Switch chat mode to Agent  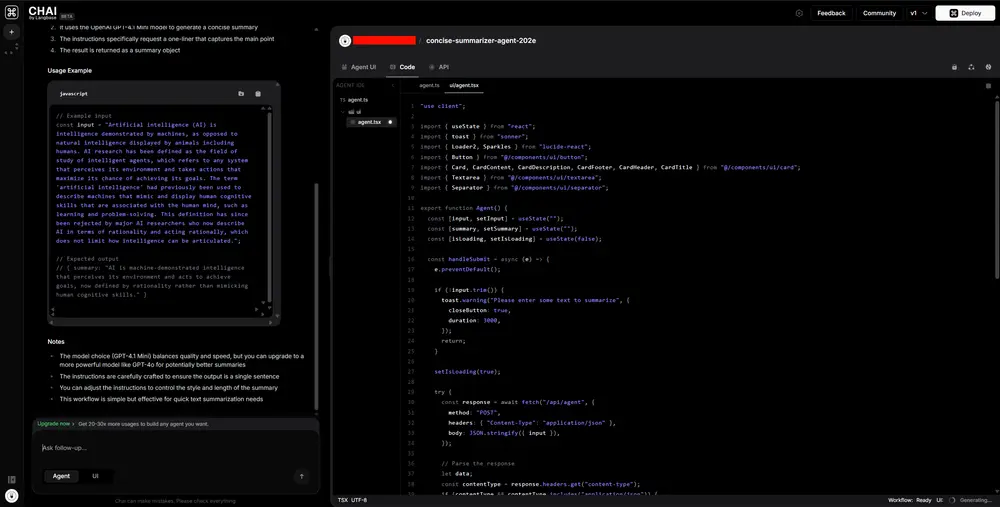point(61,477)
